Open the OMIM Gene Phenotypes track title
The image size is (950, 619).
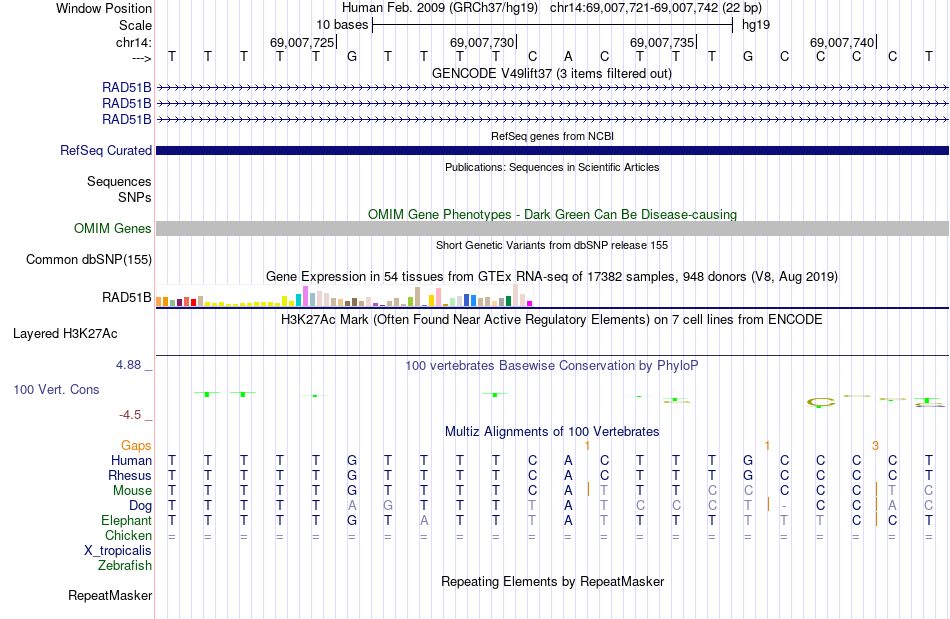pyautogui.click(x=552, y=214)
